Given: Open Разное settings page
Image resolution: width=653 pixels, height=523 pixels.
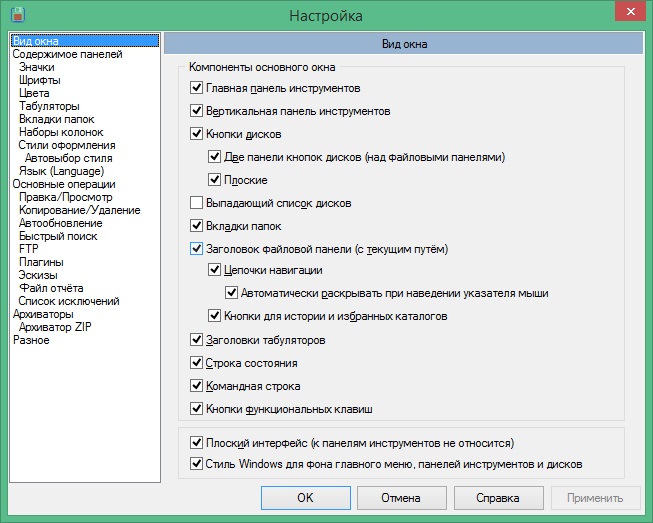Looking at the screenshot, I should 31,340.
